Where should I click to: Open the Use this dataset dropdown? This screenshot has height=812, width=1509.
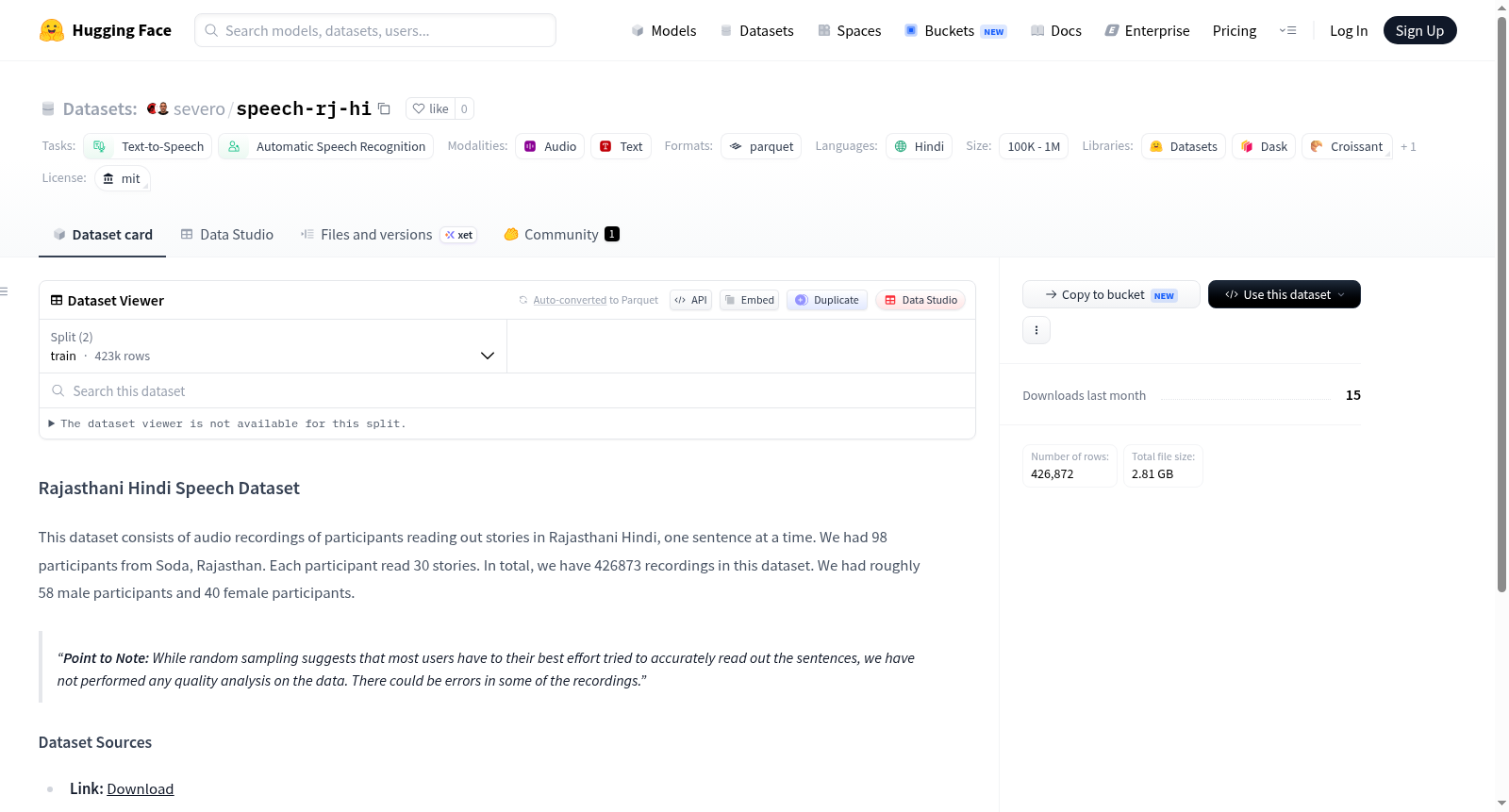click(1284, 294)
